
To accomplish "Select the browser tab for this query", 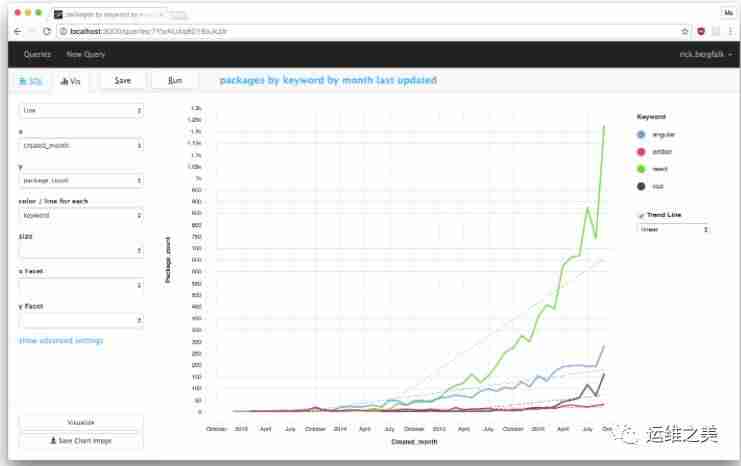I will coord(109,15).
